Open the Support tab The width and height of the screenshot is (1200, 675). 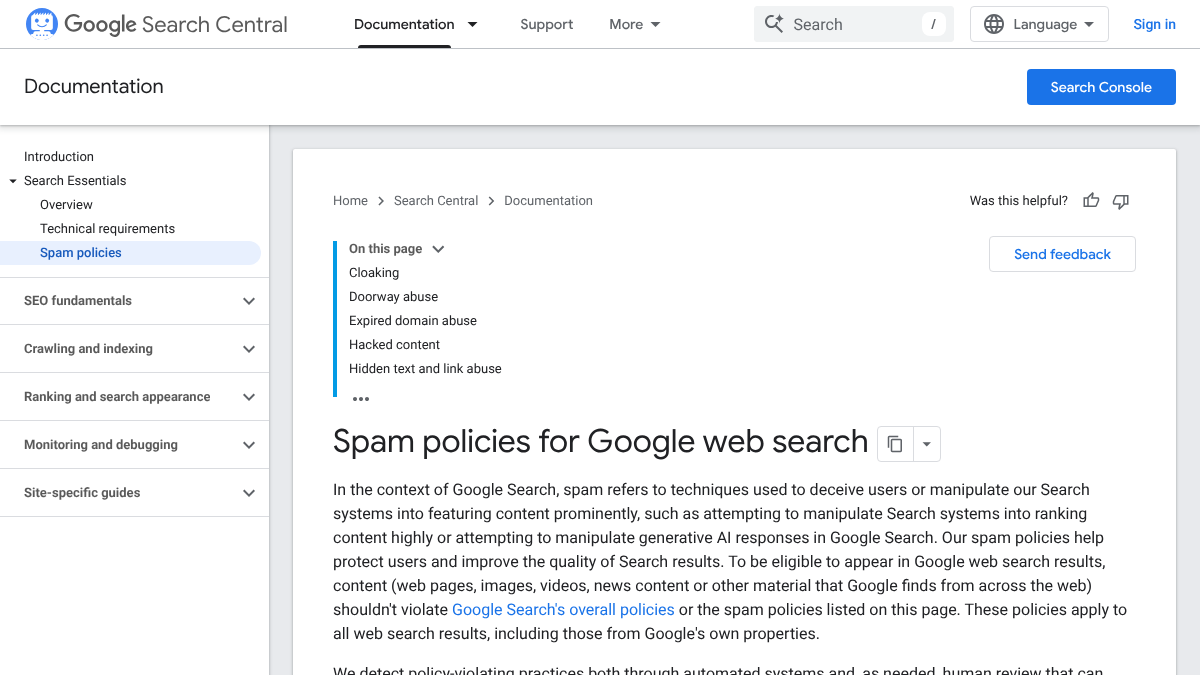(x=547, y=24)
